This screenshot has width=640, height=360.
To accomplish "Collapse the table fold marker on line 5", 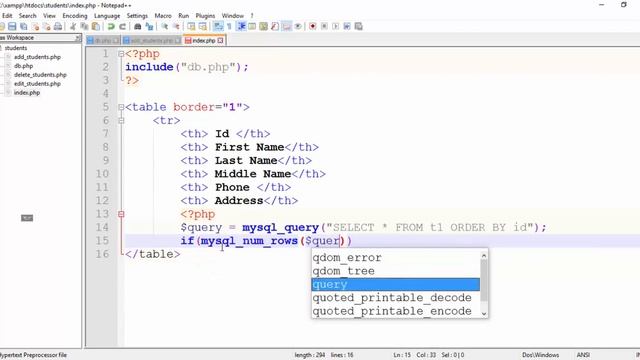I will pyautogui.click(x=121, y=107).
